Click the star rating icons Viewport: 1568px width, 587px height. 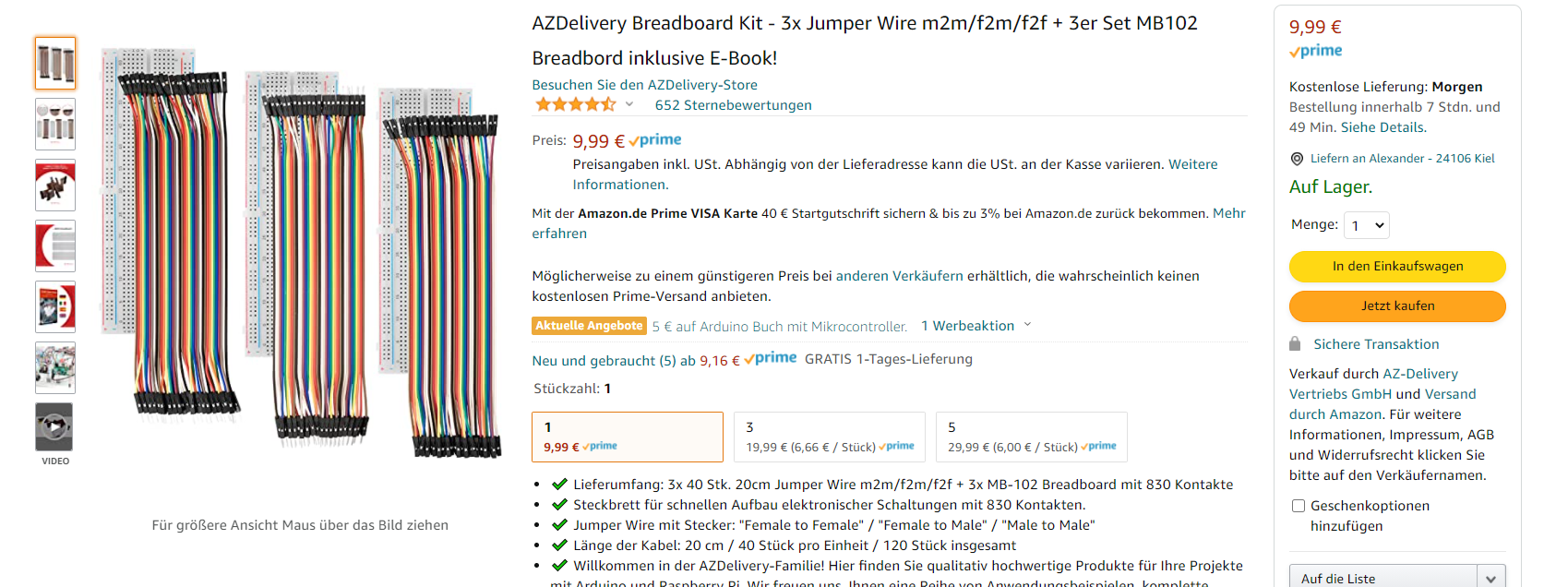point(576,105)
